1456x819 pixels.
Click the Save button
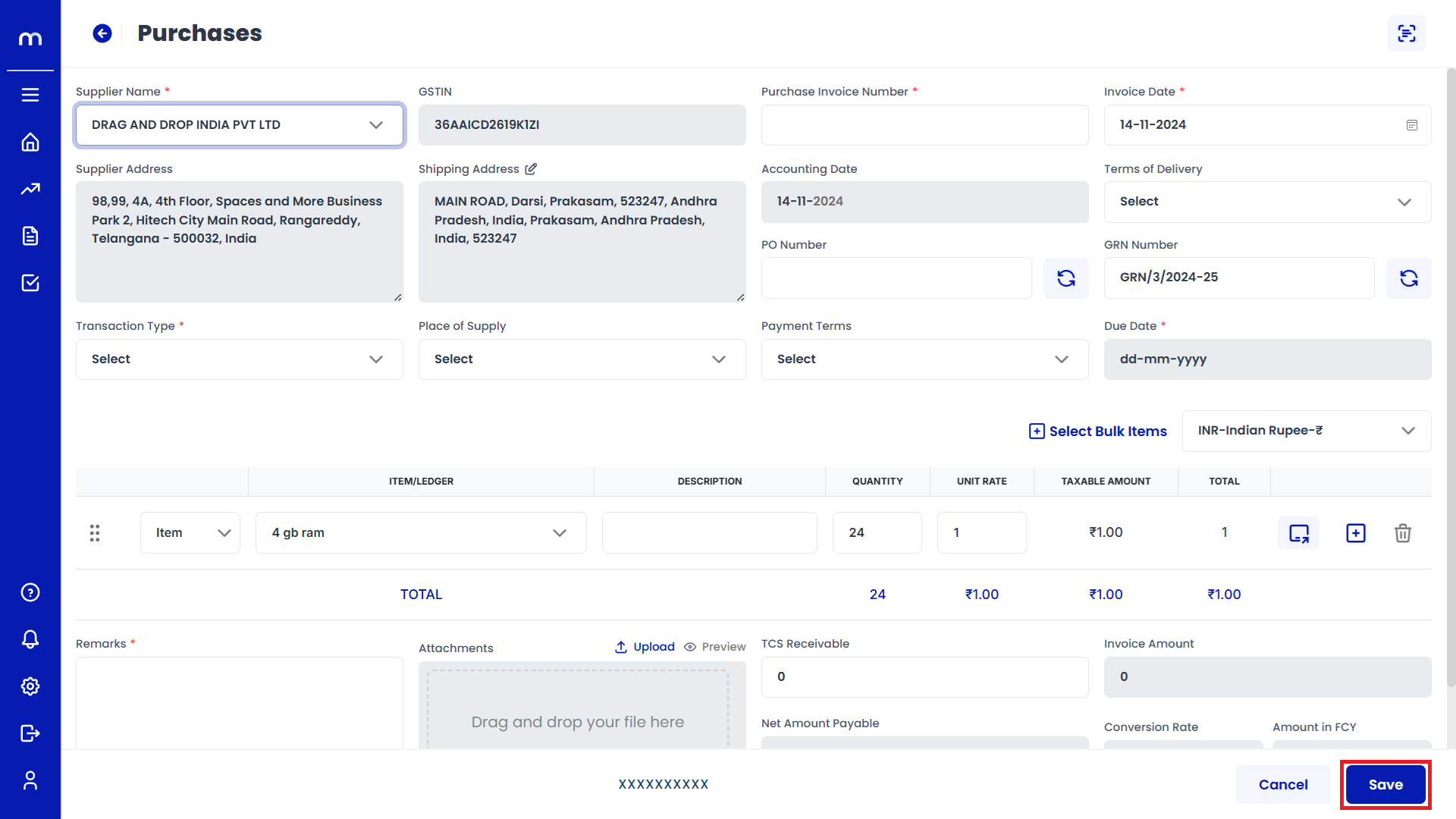1385,785
